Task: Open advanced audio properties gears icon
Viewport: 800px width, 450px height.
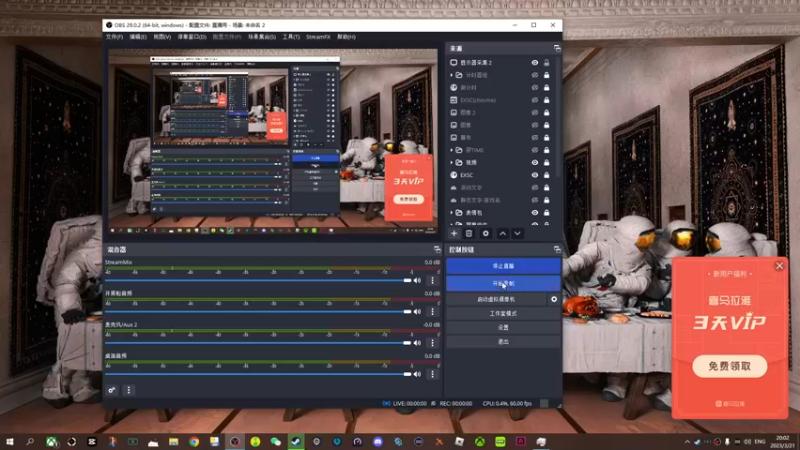Action: [x=112, y=390]
